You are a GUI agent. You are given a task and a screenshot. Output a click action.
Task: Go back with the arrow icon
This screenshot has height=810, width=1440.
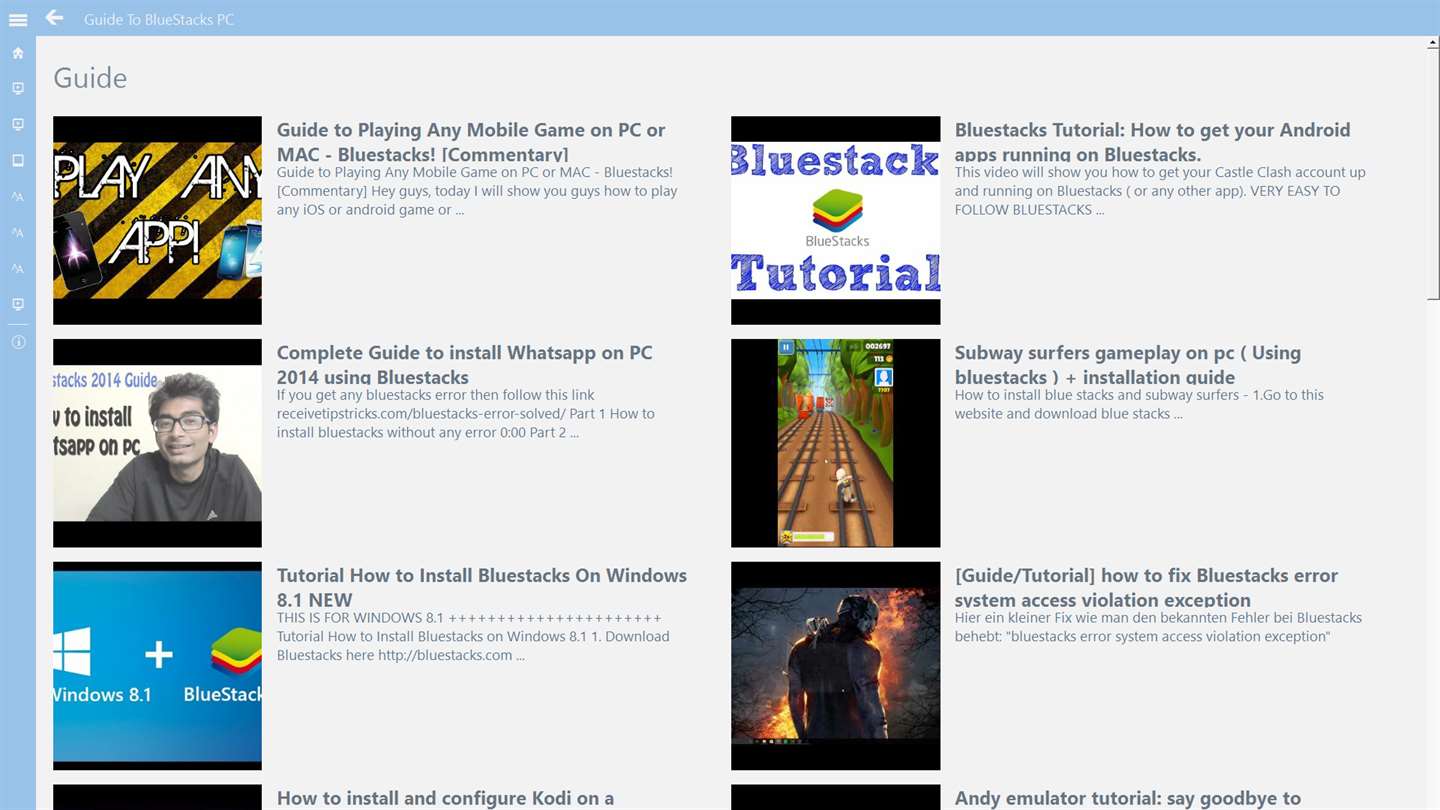point(54,18)
